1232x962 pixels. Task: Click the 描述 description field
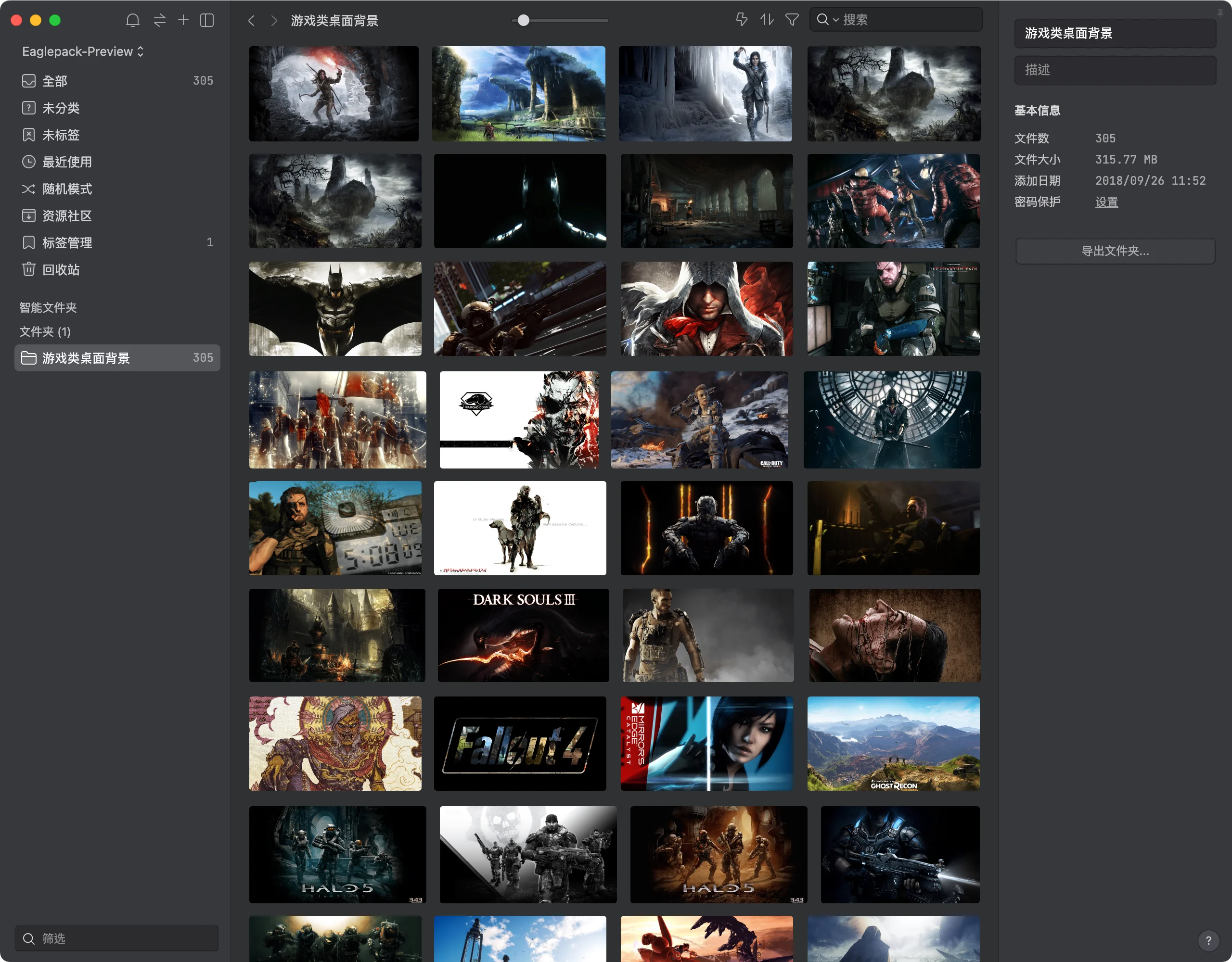1115,70
